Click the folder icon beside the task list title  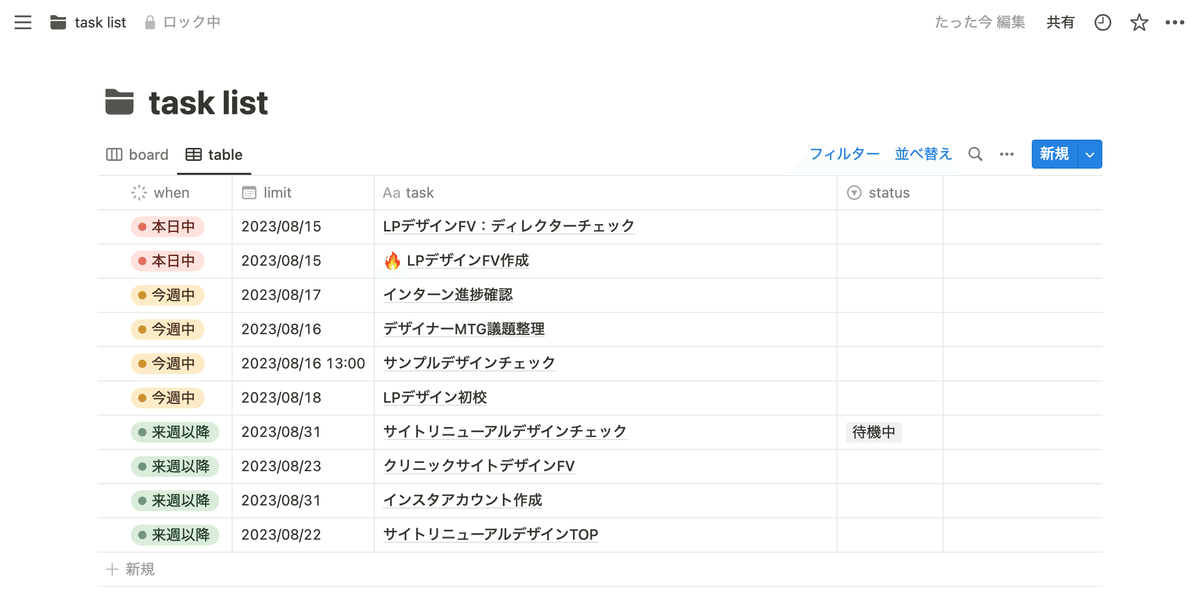point(120,101)
